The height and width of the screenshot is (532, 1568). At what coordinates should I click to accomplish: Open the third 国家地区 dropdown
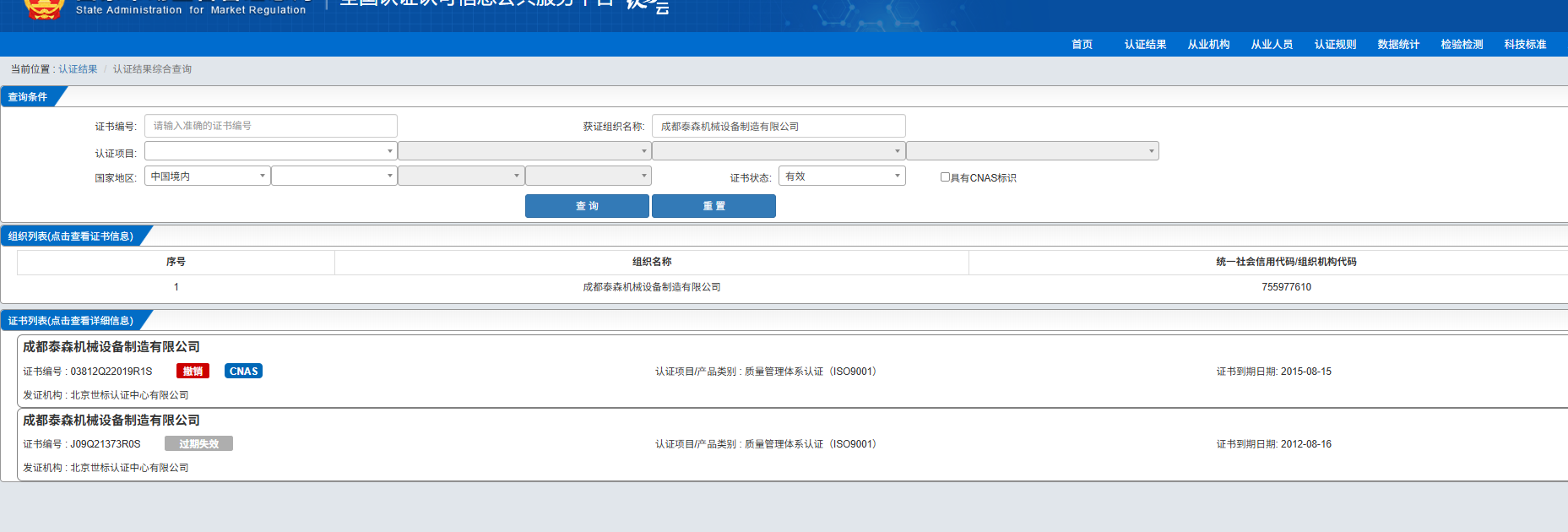(461, 176)
